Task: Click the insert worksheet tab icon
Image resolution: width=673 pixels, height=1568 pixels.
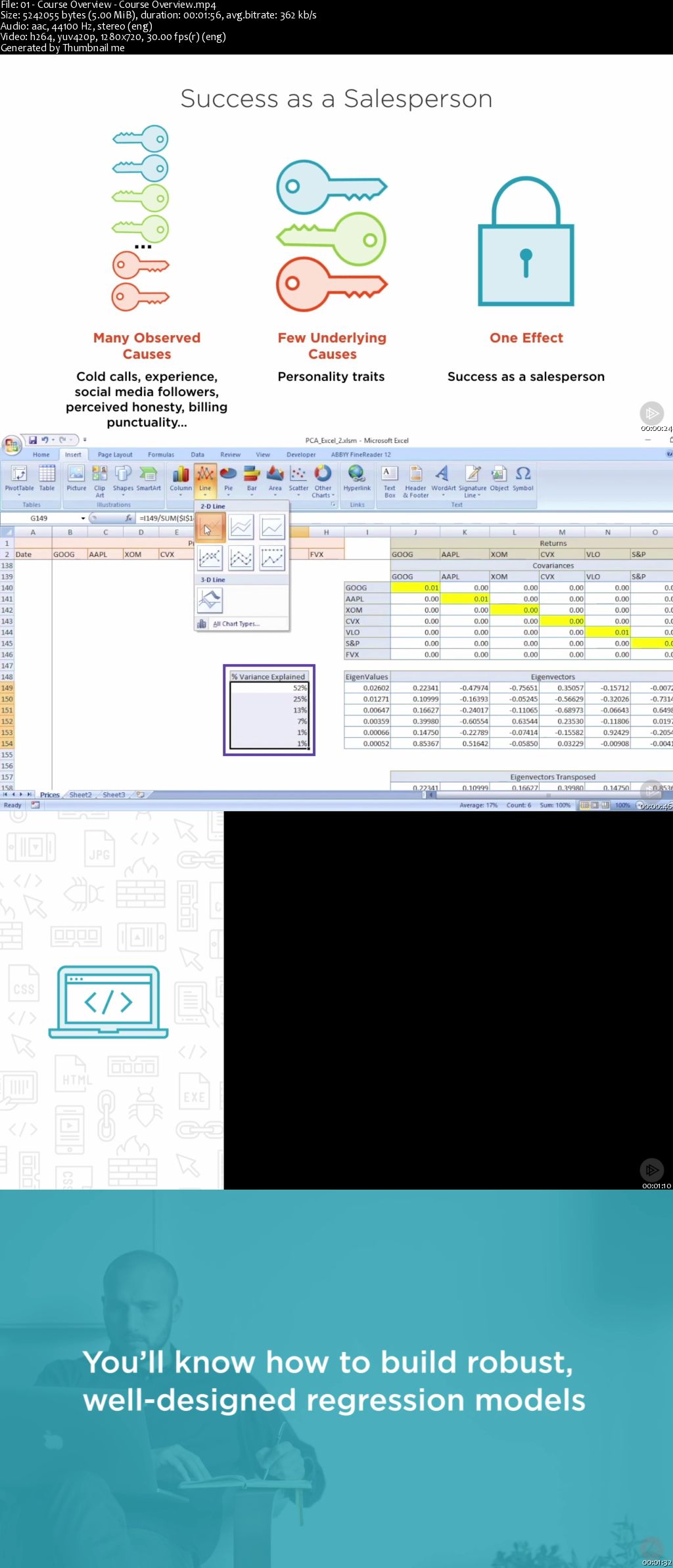Action: coord(140,795)
